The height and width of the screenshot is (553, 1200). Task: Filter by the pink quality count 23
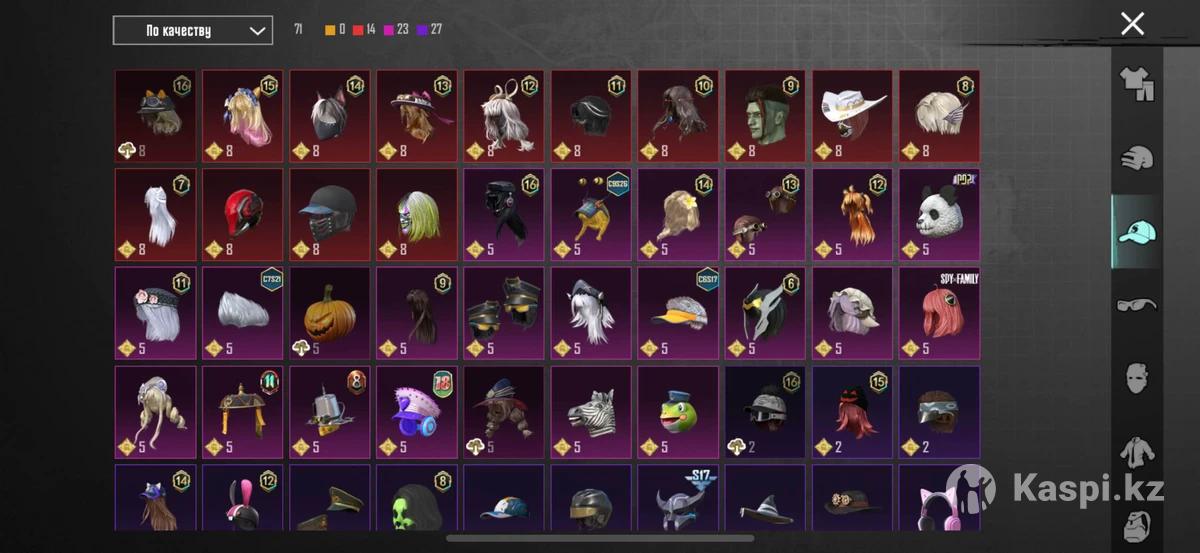click(x=396, y=30)
